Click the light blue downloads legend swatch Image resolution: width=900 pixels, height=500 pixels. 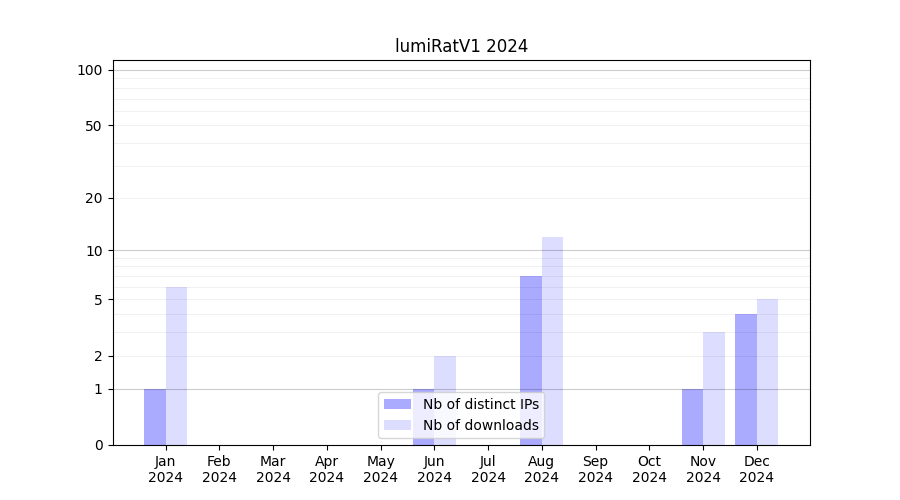(x=397, y=425)
